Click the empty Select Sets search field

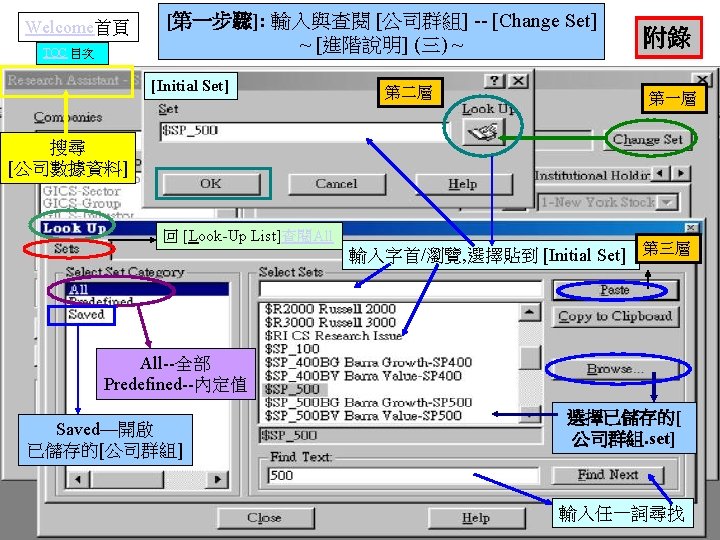tap(401, 290)
